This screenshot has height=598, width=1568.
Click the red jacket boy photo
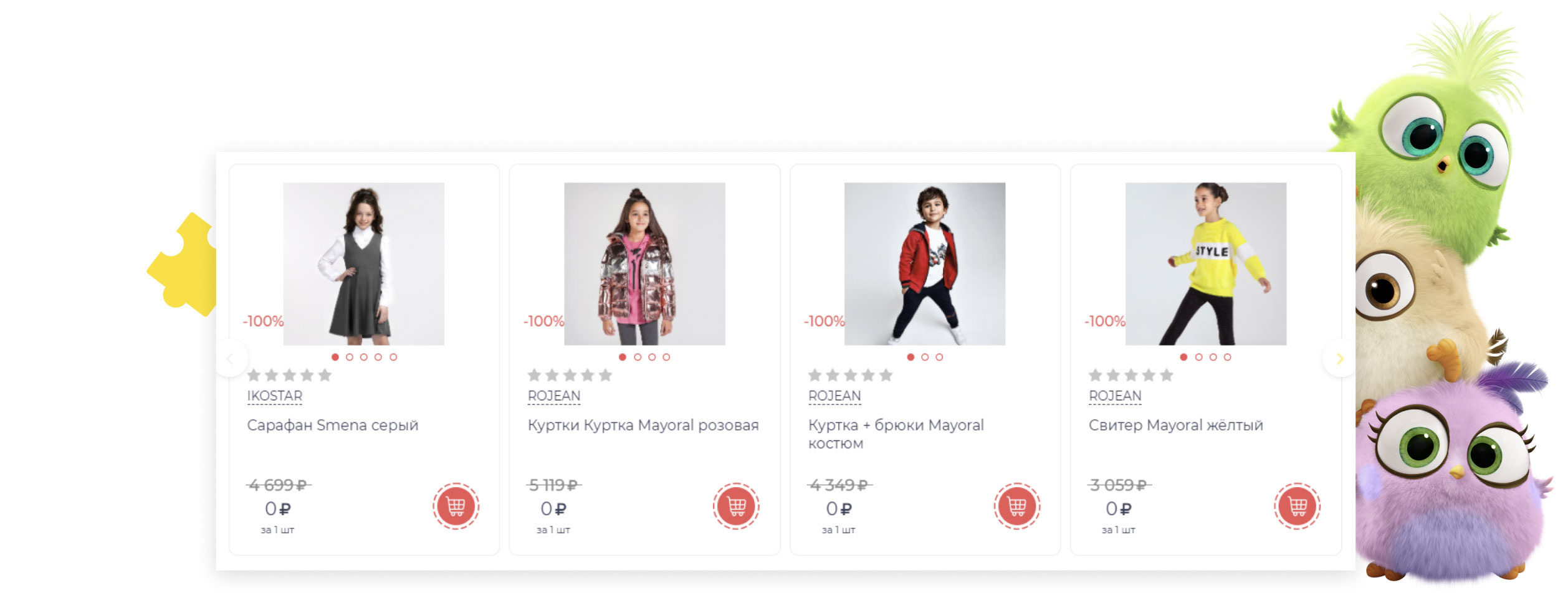click(924, 263)
